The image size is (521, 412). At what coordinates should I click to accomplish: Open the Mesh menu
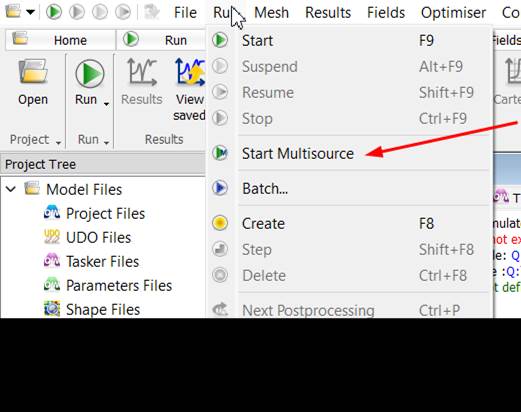pos(271,13)
